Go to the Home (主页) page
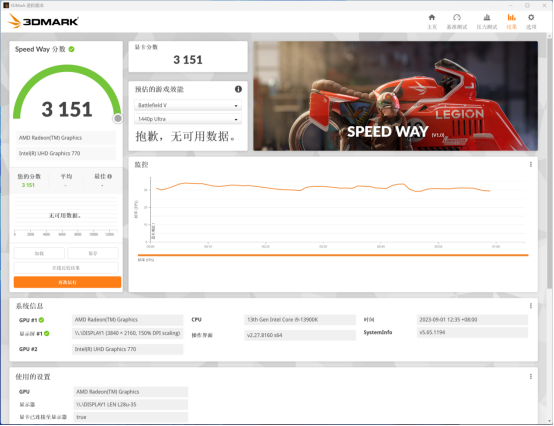 (x=432, y=22)
